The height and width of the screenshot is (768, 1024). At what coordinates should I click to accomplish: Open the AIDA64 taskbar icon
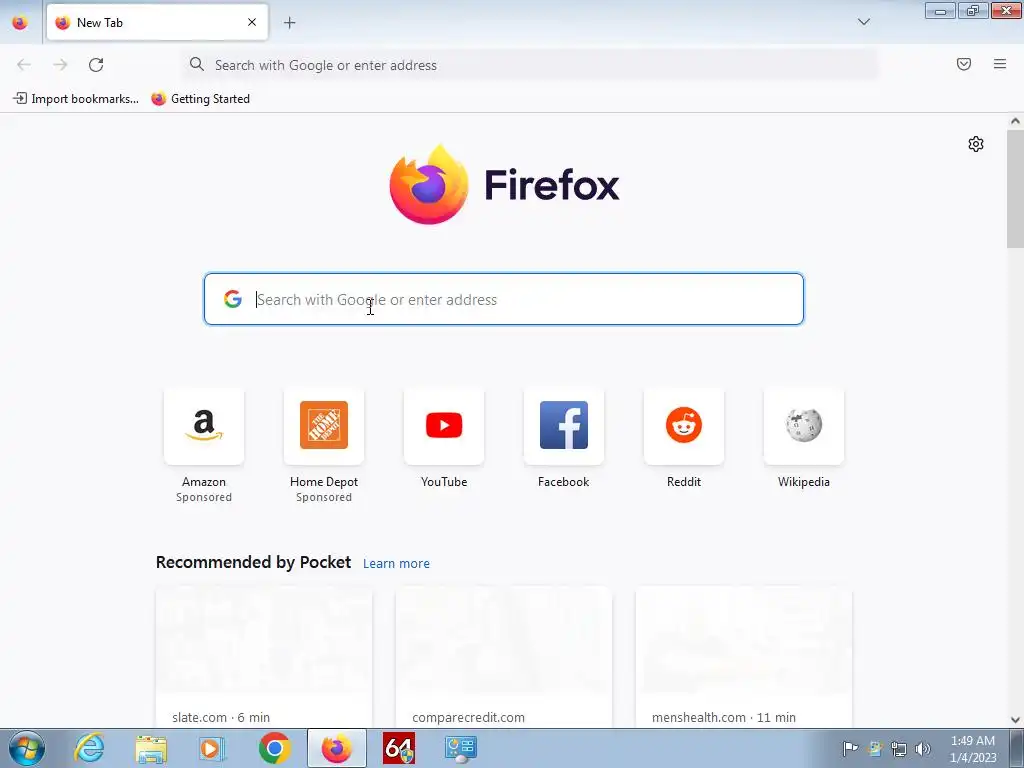click(399, 748)
